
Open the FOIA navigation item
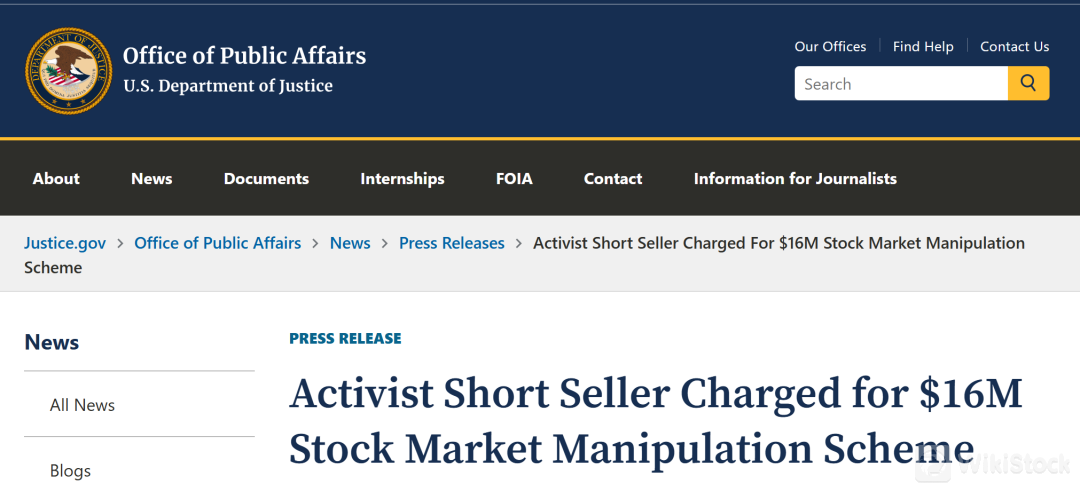pyautogui.click(x=514, y=178)
